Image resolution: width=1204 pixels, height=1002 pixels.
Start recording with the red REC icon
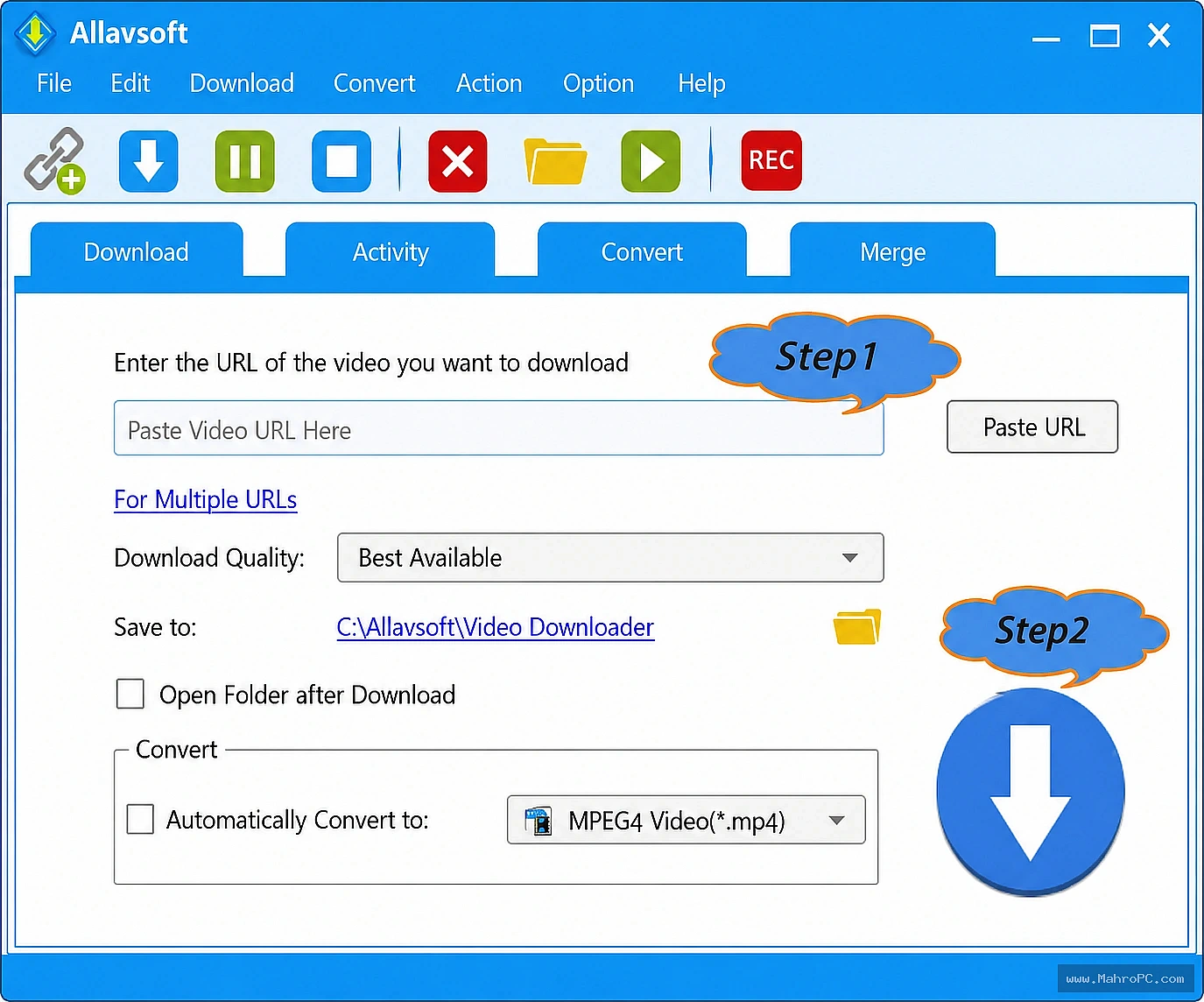(771, 160)
